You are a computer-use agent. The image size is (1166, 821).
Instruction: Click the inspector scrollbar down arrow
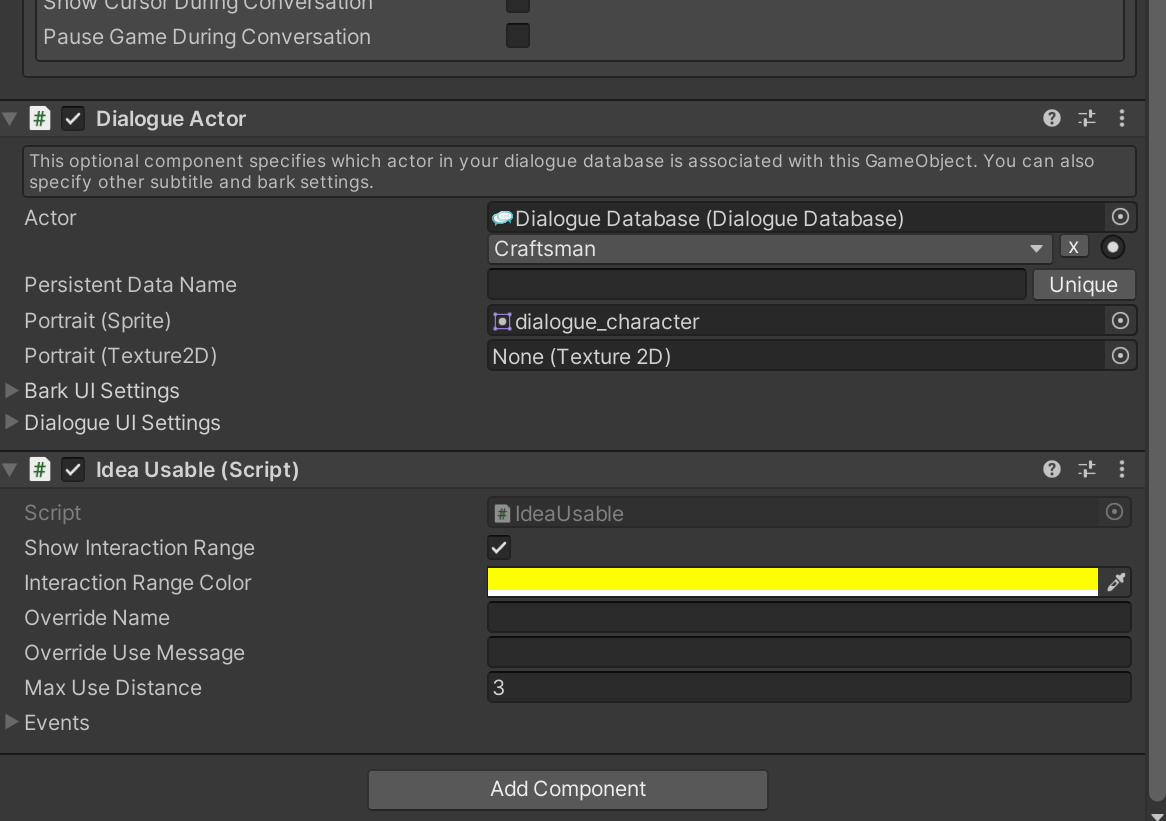1156,815
